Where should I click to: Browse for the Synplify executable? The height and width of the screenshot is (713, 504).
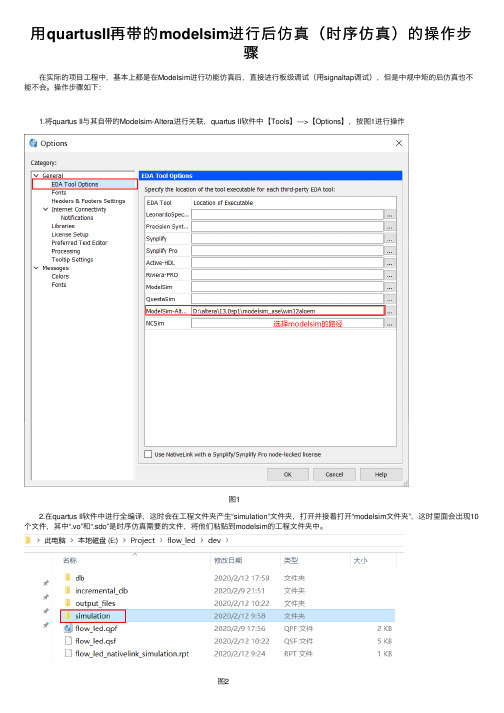coord(390,239)
